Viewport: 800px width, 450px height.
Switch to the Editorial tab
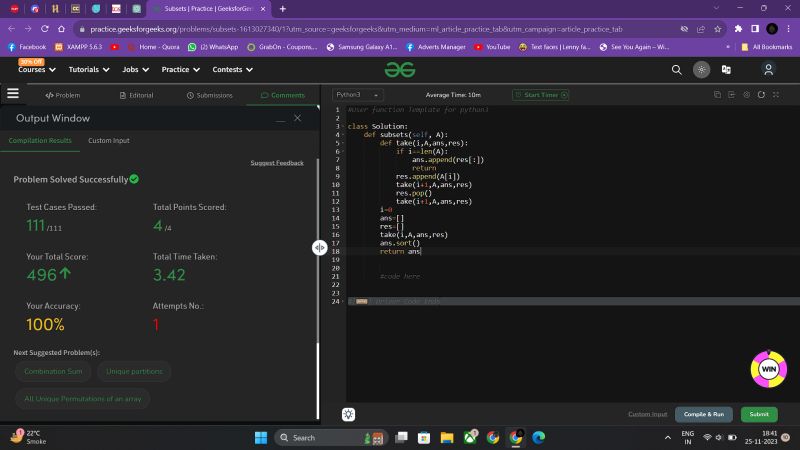pyautogui.click(x=136, y=95)
